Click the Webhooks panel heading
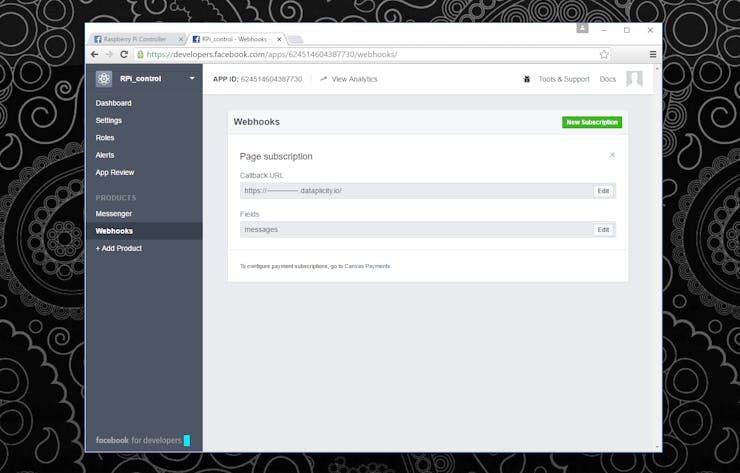 (257, 122)
